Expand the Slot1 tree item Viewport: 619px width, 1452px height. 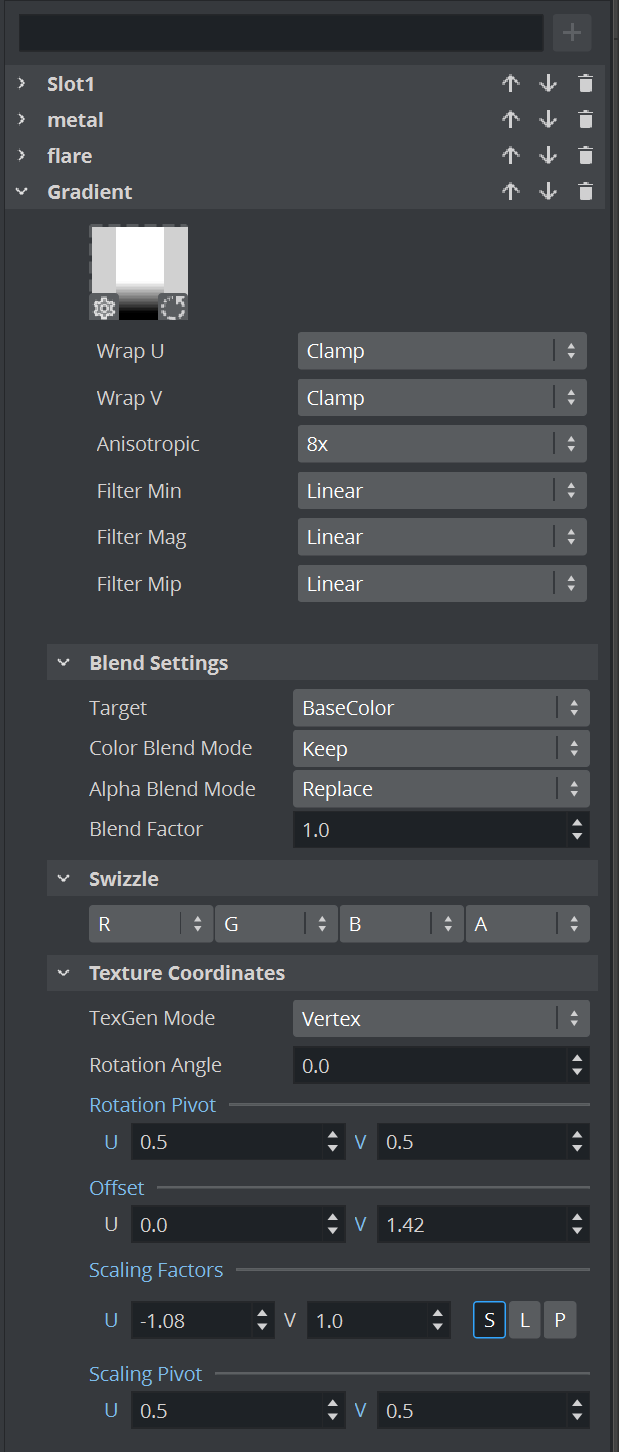pos(22,84)
